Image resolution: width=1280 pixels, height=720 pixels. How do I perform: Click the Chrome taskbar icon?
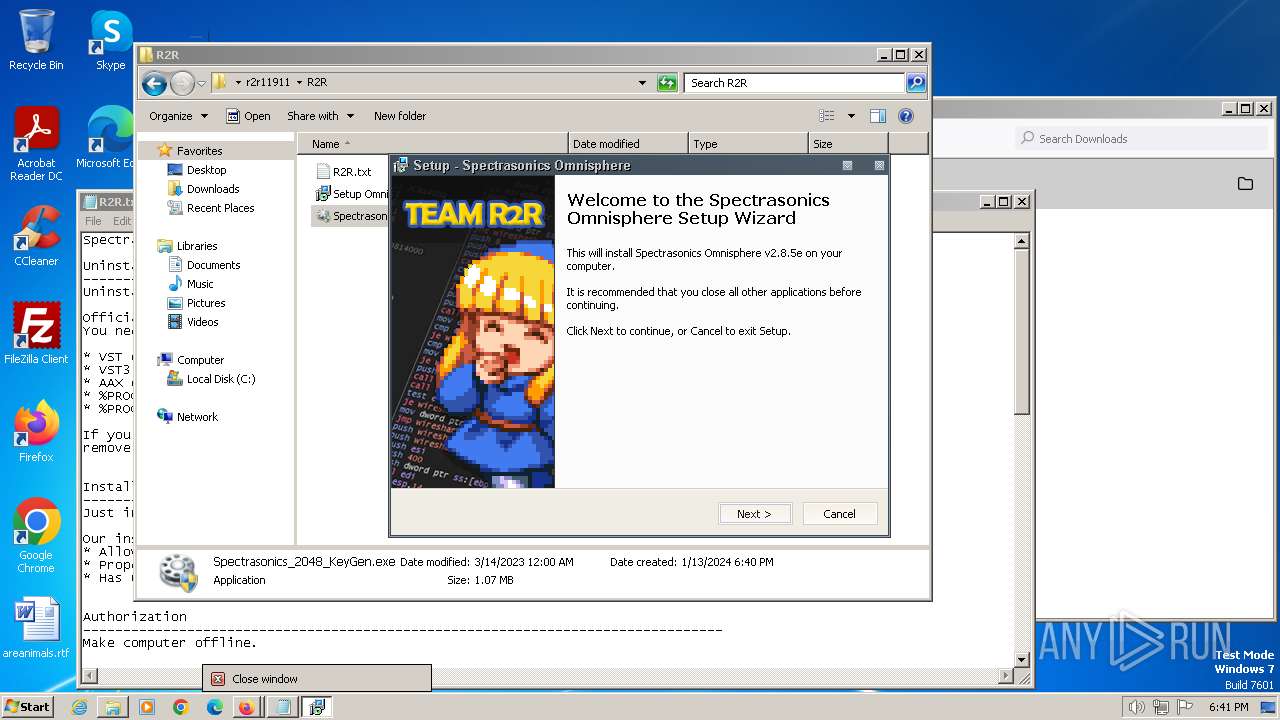pyautogui.click(x=181, y=707)
